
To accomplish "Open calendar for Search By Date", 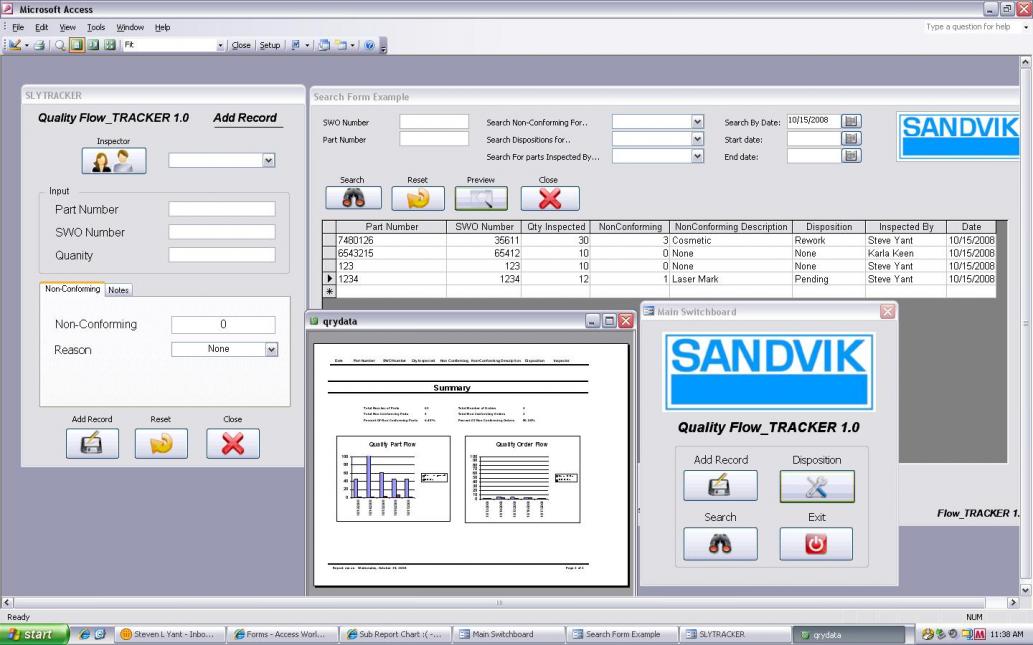I will click(851, 121).
